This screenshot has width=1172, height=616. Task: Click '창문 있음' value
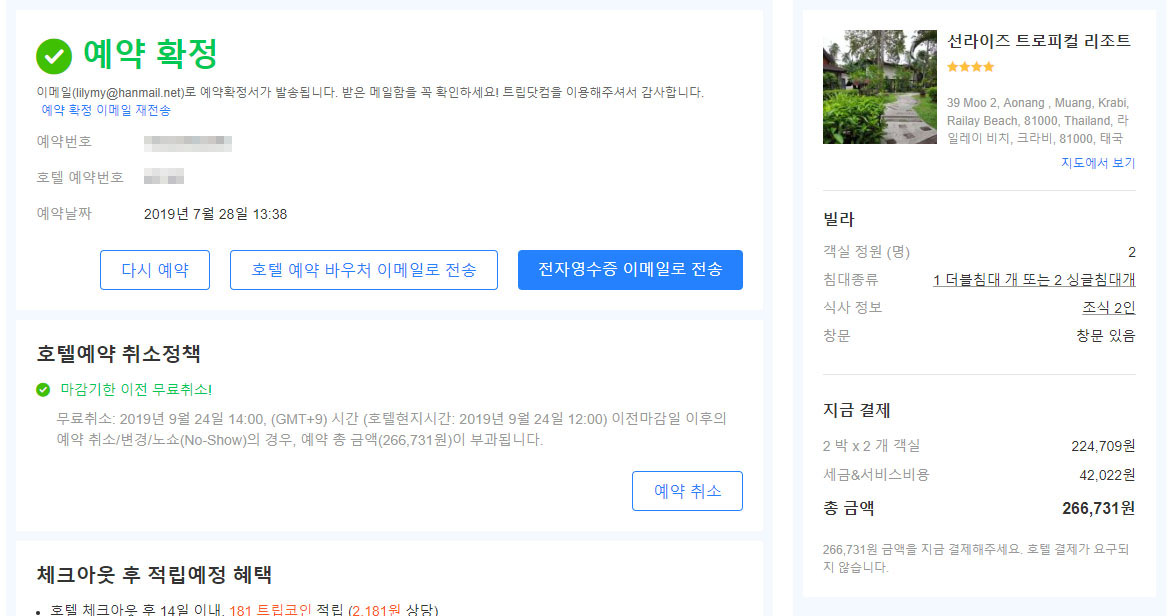(x=1105, y=336)
